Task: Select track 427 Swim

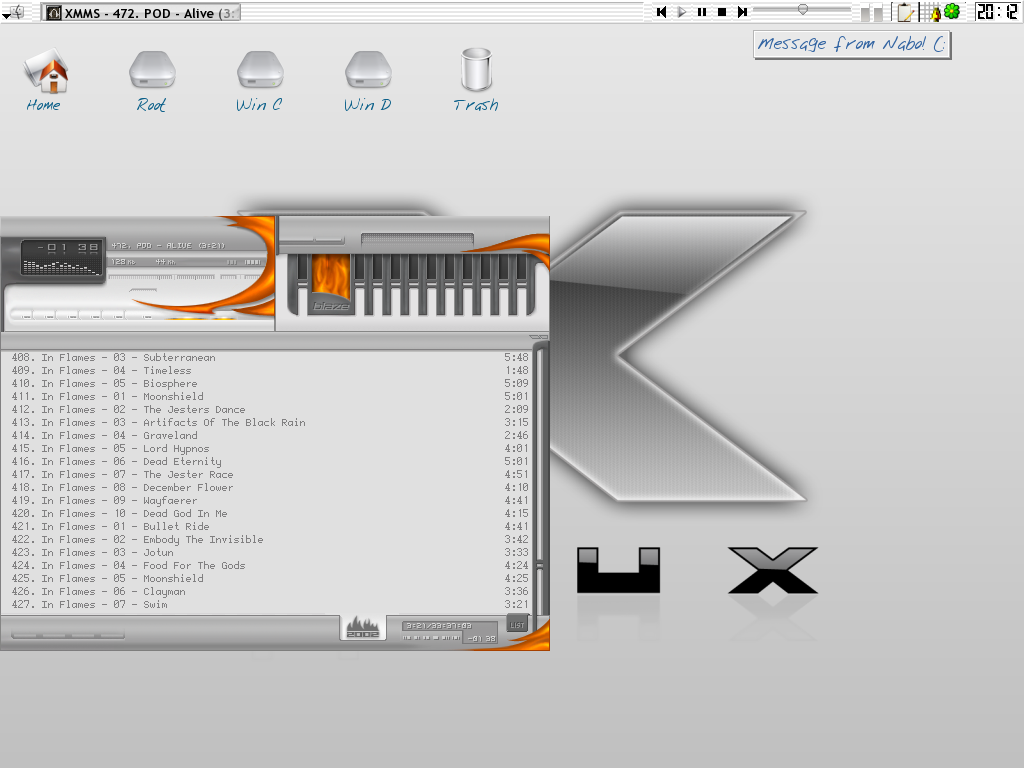Action: 270,605
